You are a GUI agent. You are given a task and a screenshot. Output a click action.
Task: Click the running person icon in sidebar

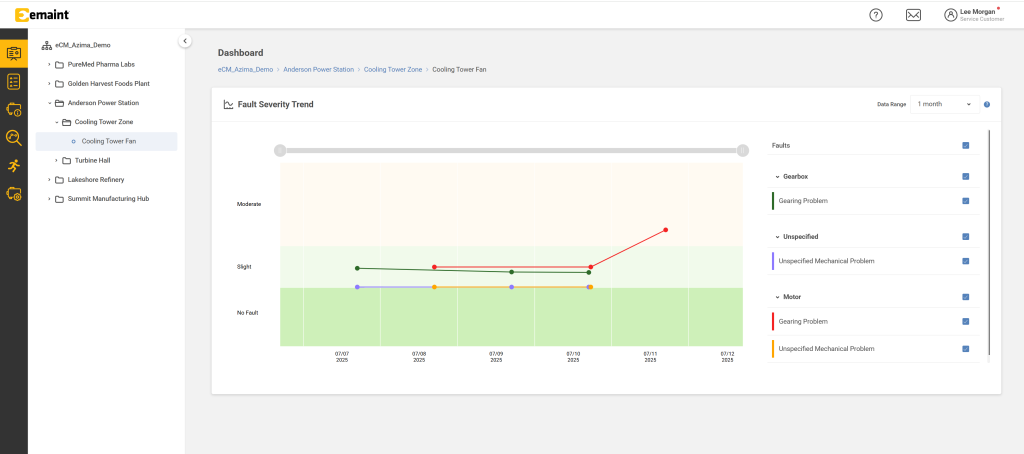(13, 166)
